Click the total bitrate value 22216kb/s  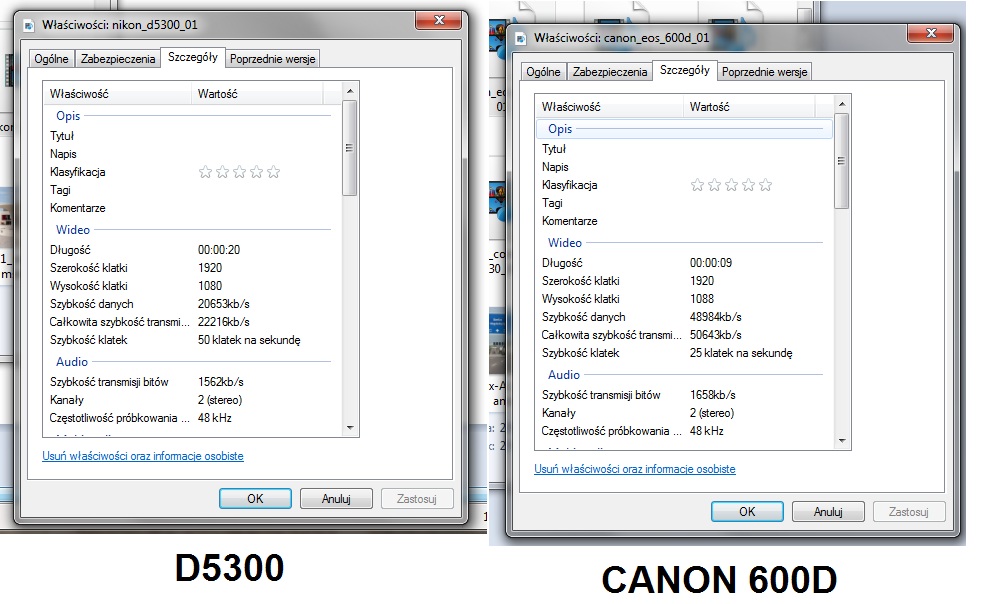pos(224,322)
